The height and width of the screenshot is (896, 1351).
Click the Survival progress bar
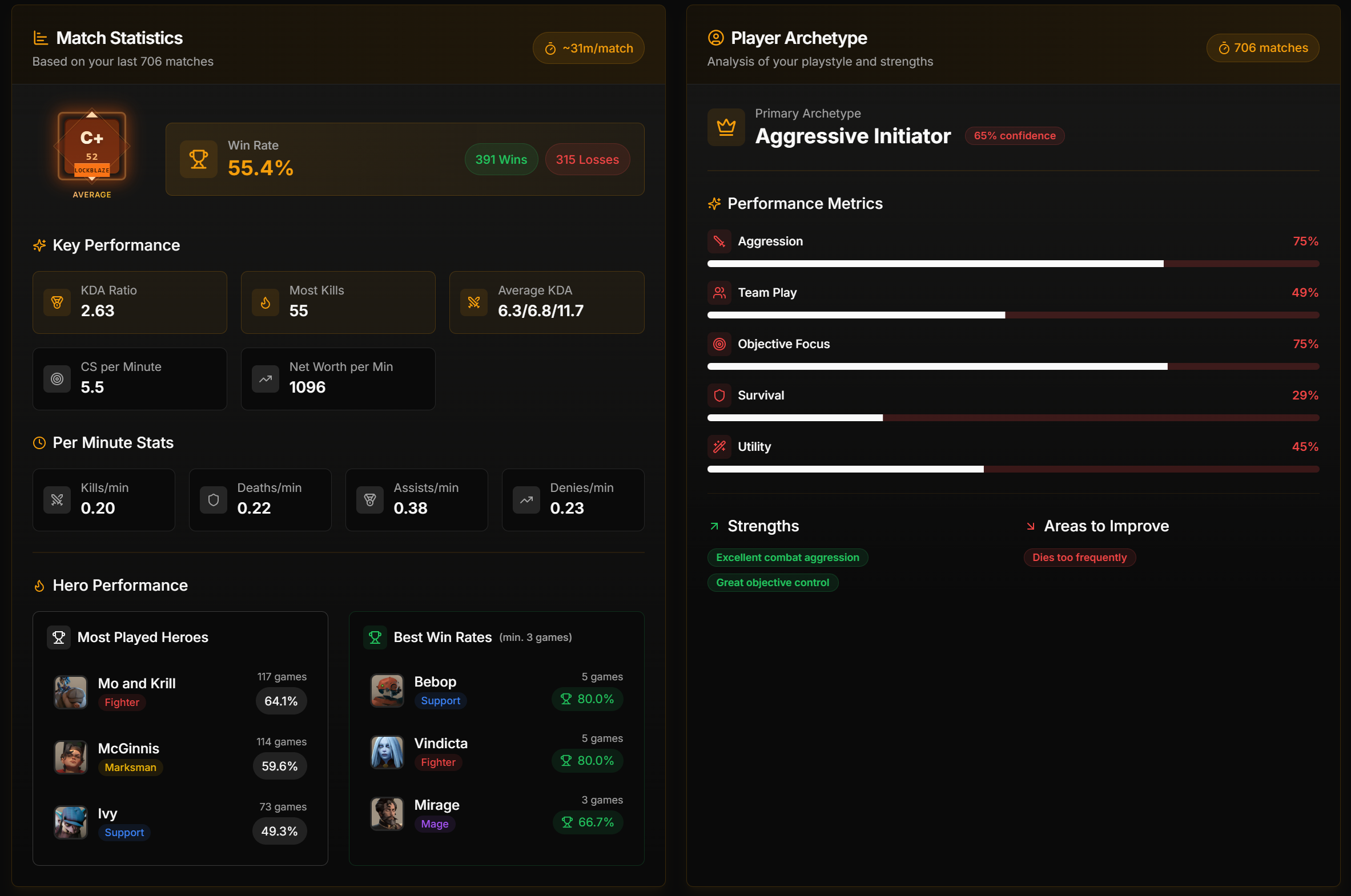1013,418
